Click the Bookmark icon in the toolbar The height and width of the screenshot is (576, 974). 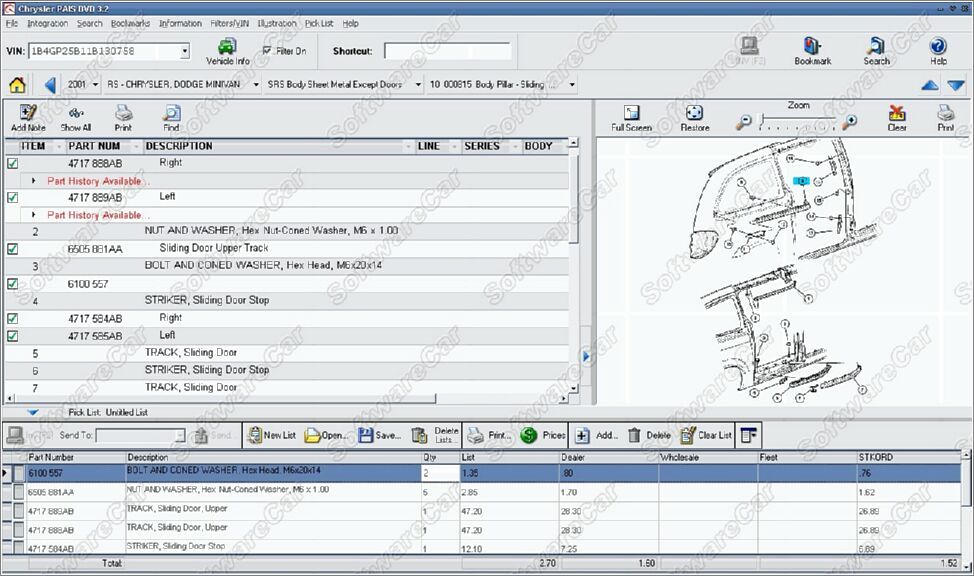tap(812, 50)
